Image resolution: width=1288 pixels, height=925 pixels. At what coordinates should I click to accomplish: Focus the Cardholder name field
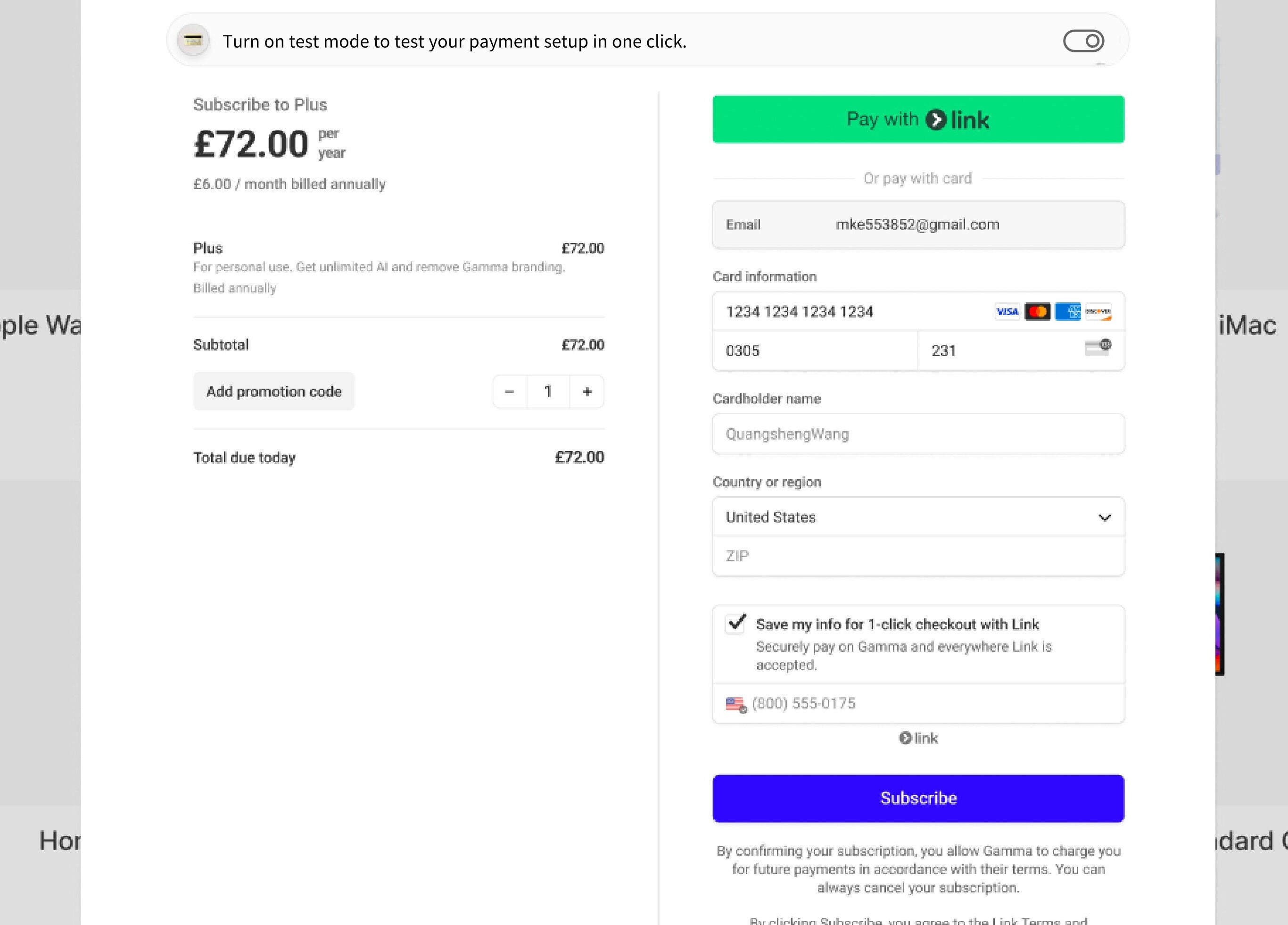[918, 434]
